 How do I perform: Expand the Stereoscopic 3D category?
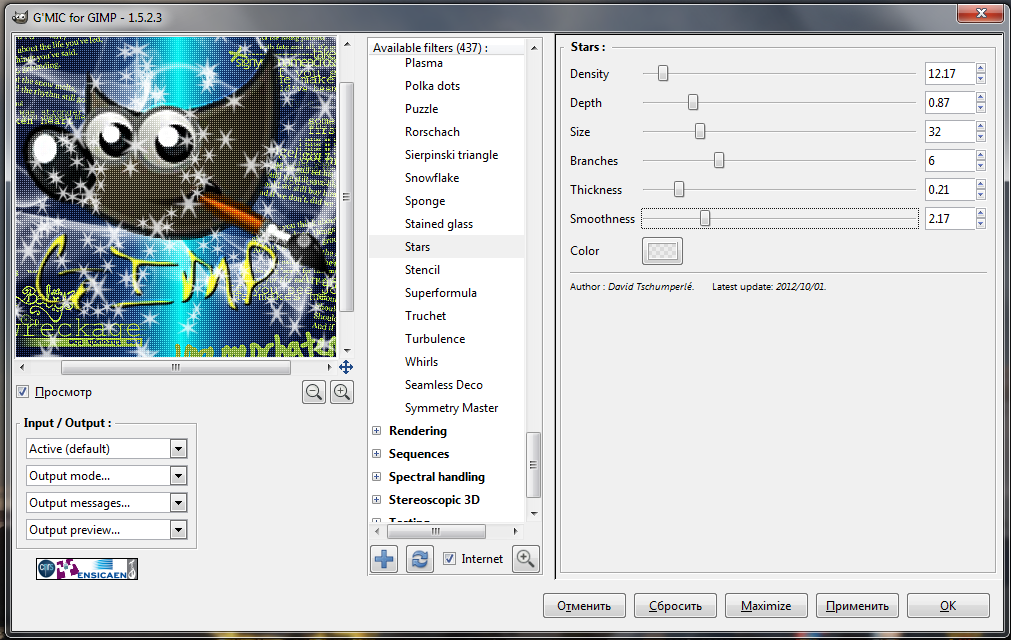click(377, 499)
